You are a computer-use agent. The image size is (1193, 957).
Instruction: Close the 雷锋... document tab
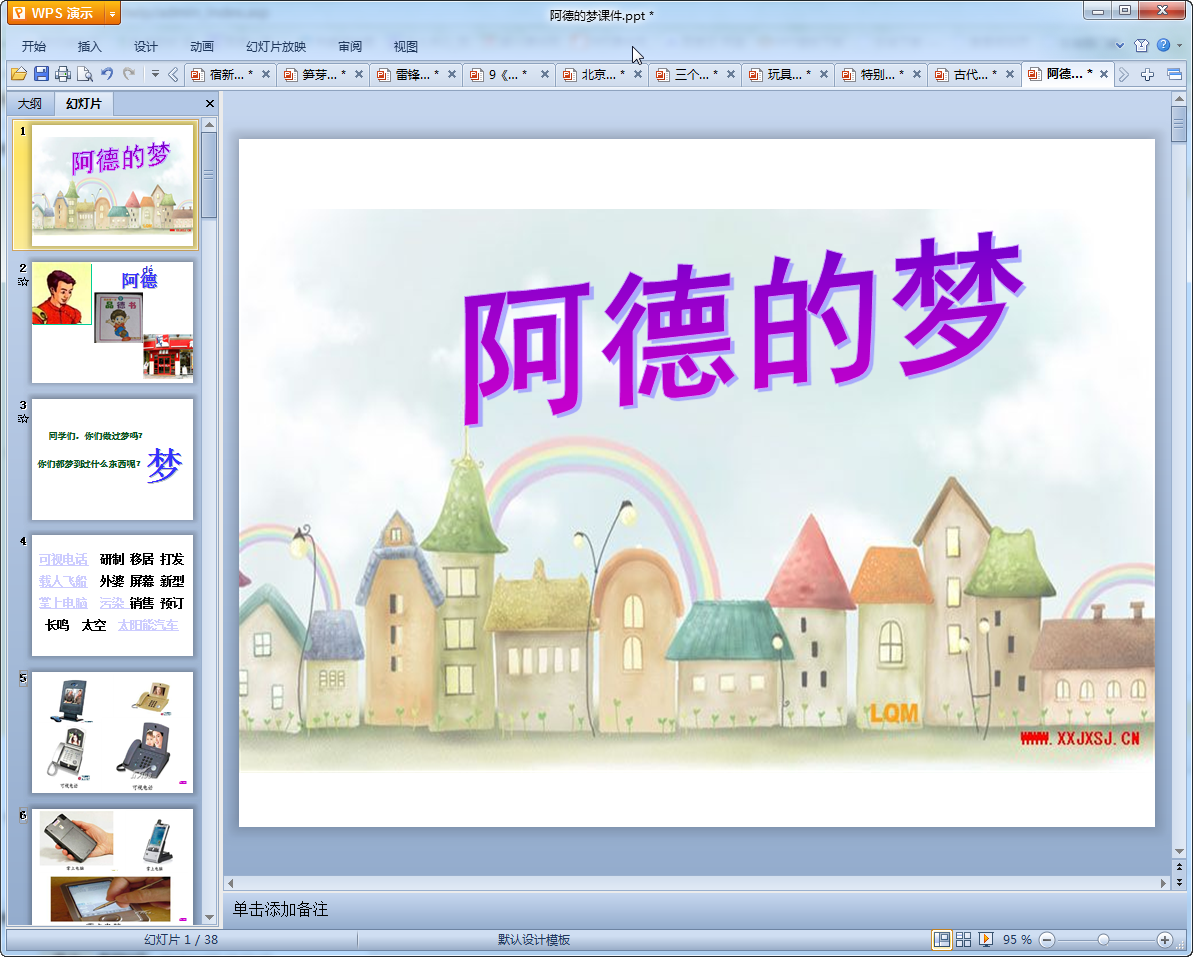tap(452, 74)
